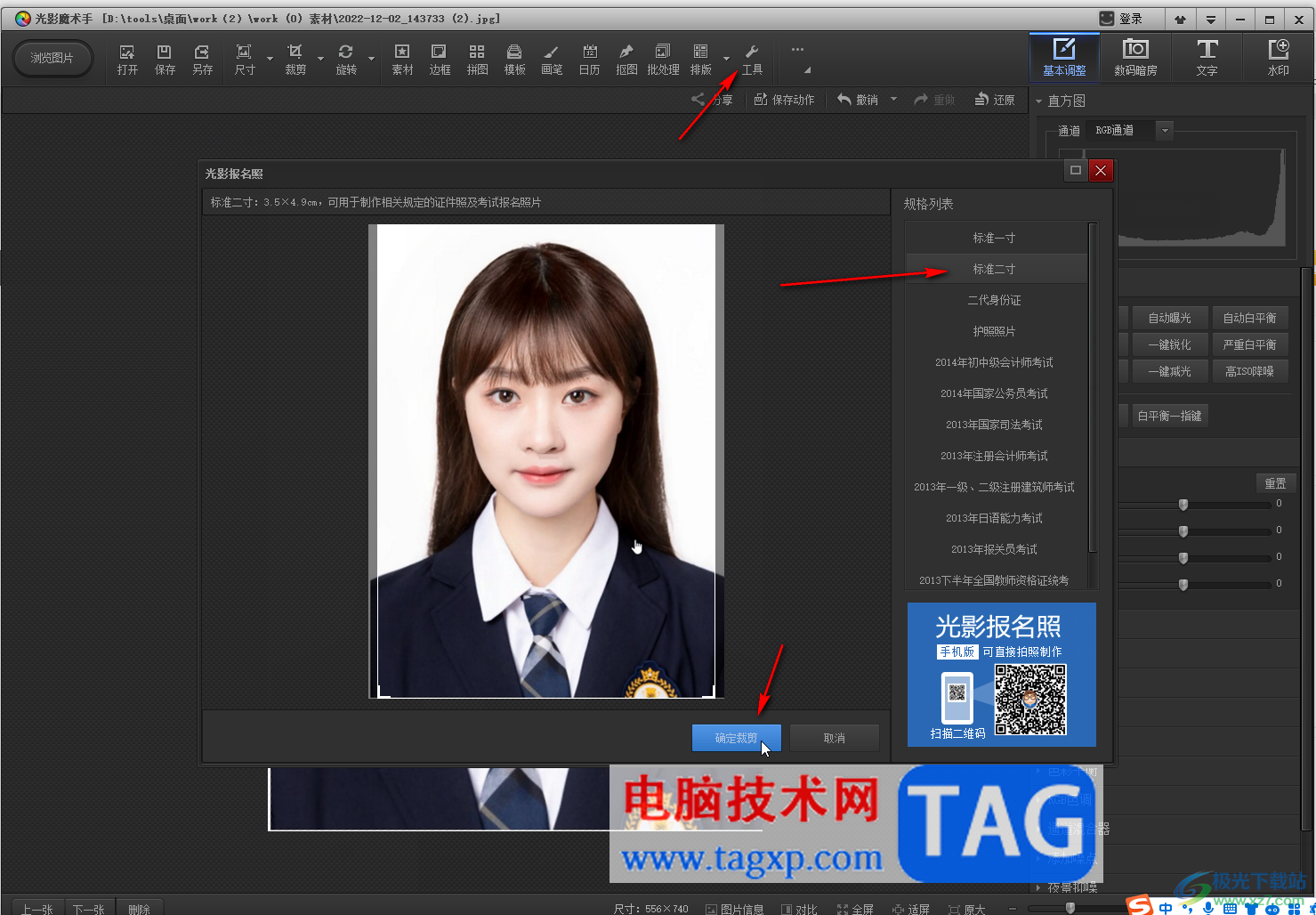
Task: Open the 批处理 batch processing tool
Action: [663, 59]
